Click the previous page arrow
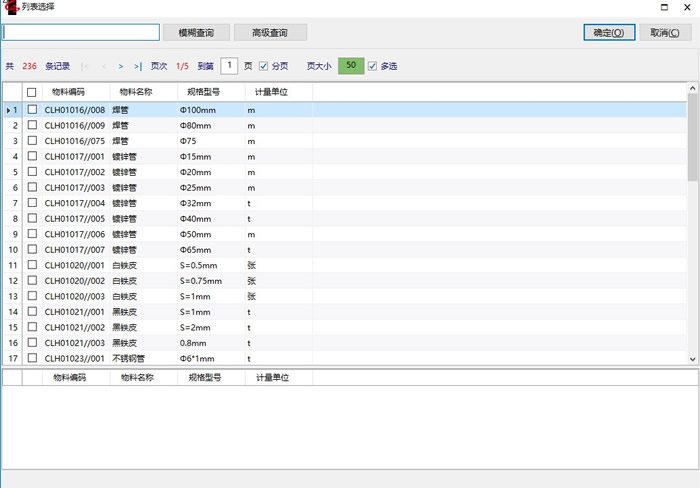Screen dimensions: 700x488 103,67
